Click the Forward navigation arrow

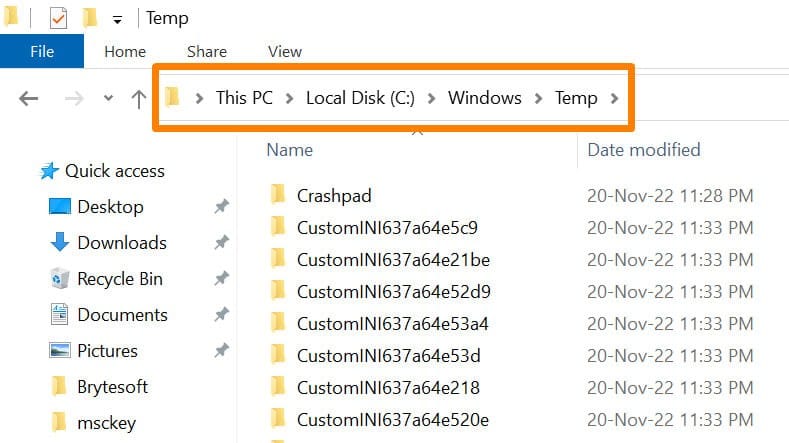[74, 98]
